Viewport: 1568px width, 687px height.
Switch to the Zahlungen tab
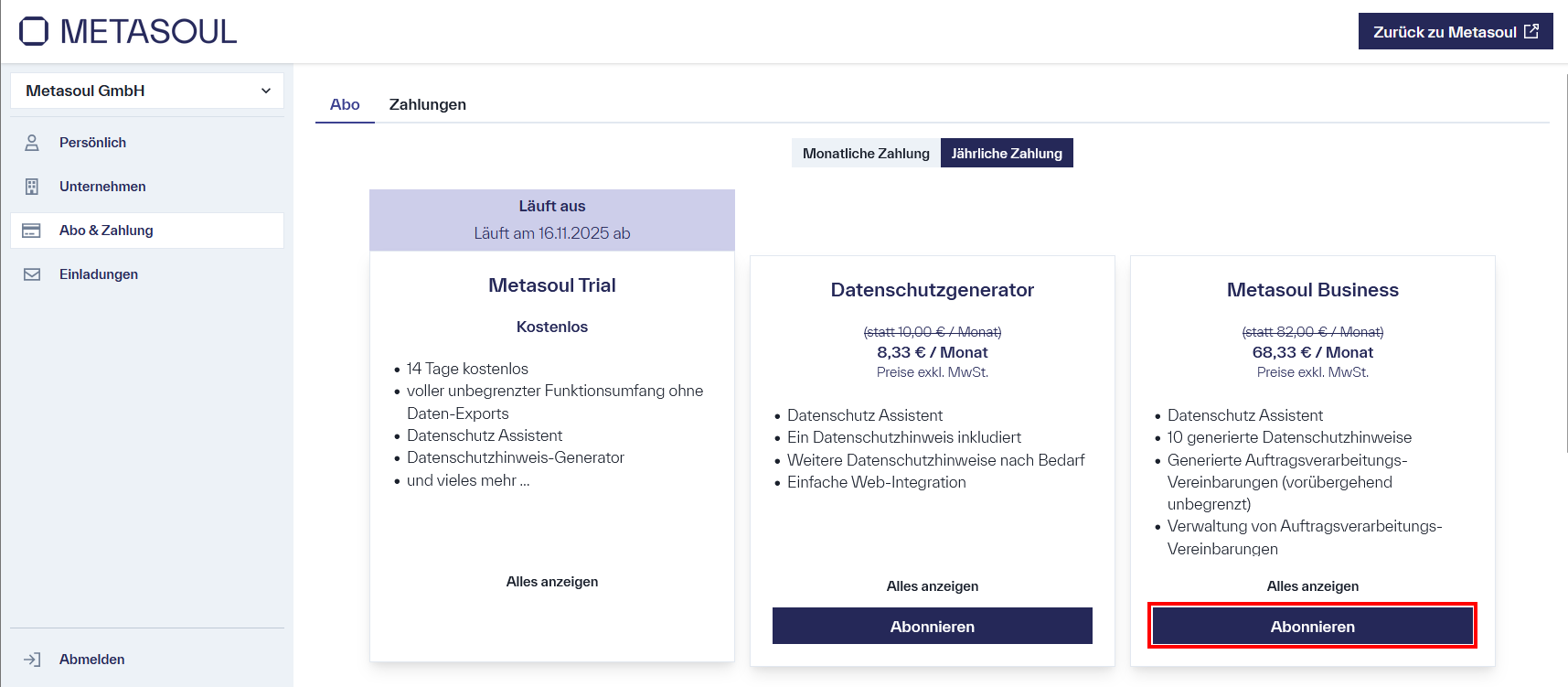(x=428, y=104)
